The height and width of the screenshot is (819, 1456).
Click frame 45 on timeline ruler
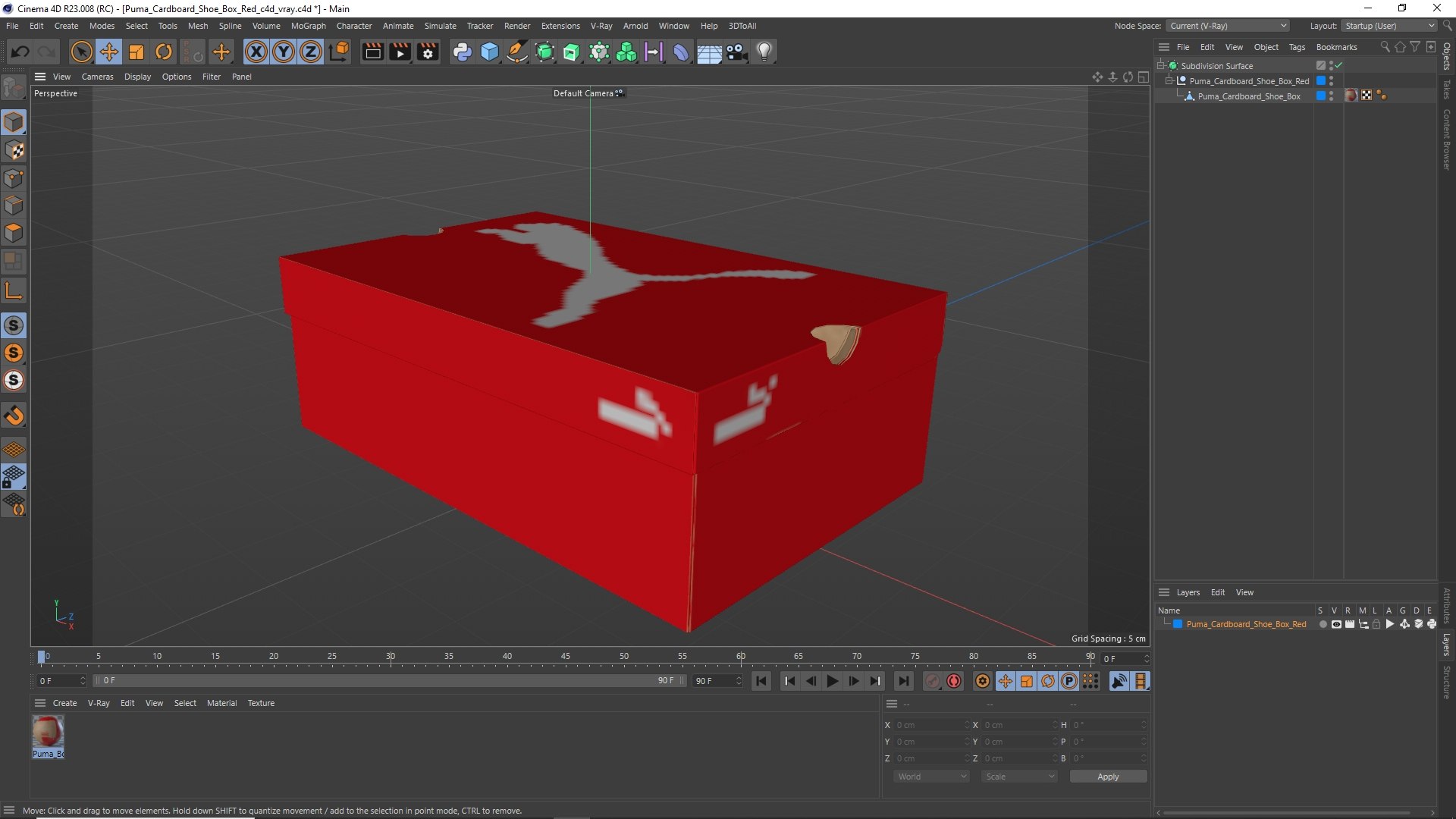pos(566,657)
